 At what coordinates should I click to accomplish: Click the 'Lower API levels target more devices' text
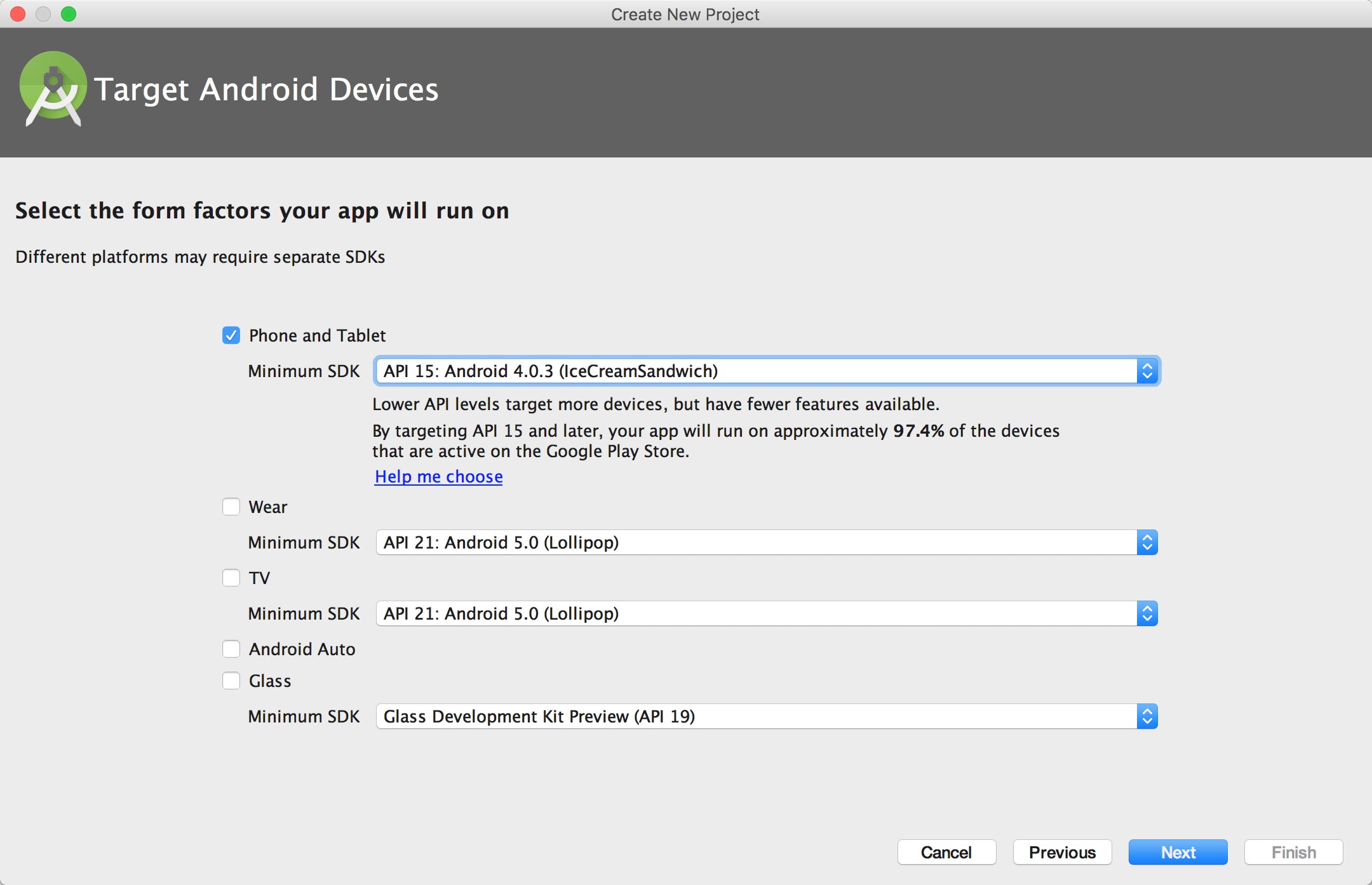pos(656,404)
